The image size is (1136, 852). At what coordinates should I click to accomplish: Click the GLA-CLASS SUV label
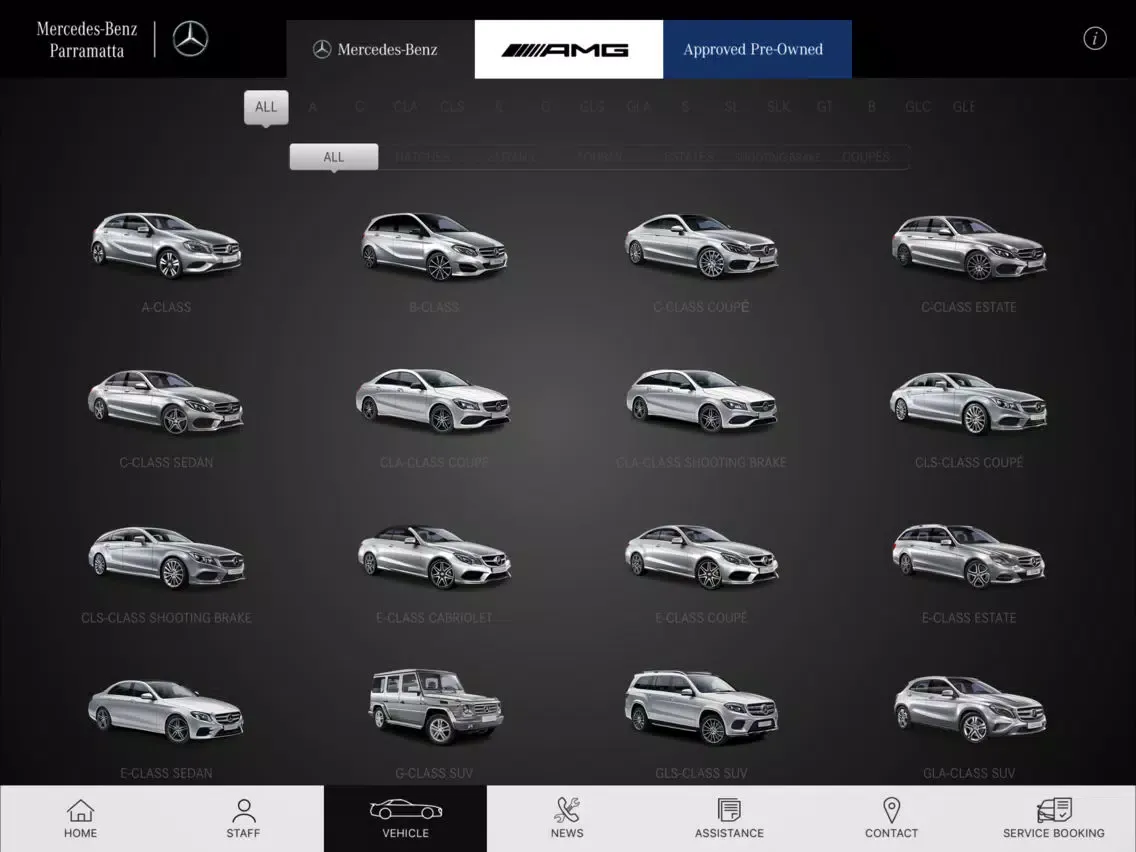coord(969,773)
